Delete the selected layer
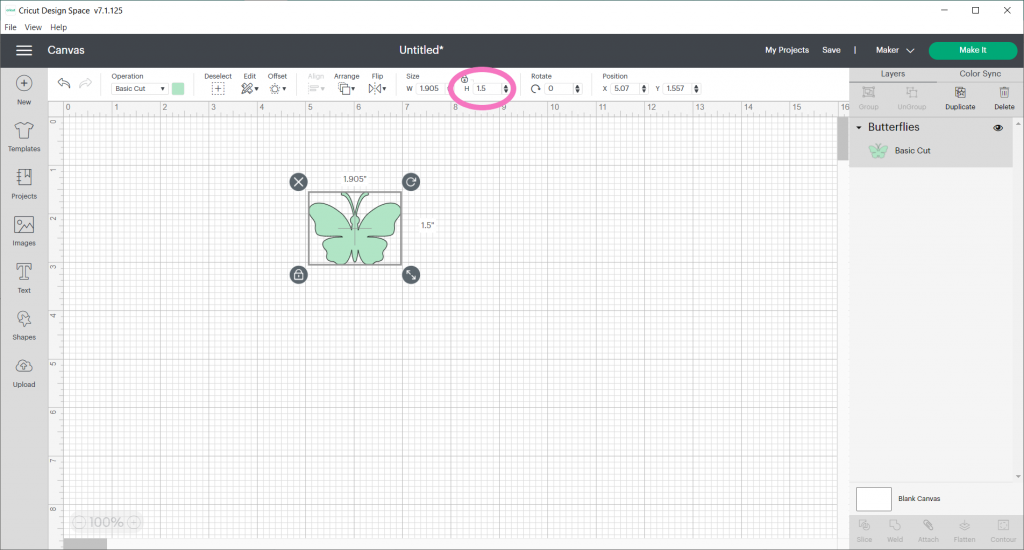This screenshot has height=550, width=1024. pos(1004,97)
